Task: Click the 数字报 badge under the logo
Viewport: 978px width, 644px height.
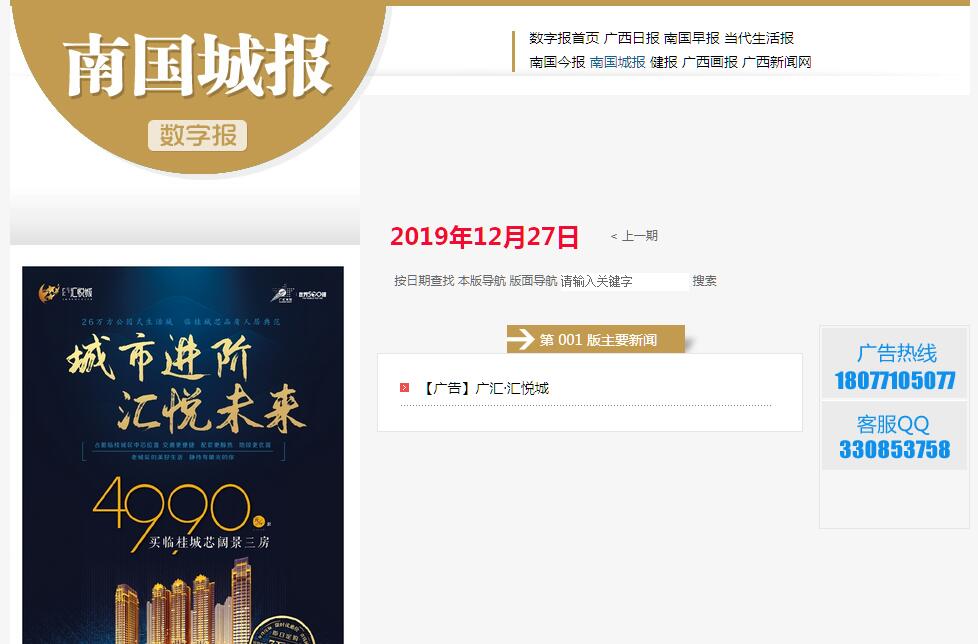Action: [198, 135]
